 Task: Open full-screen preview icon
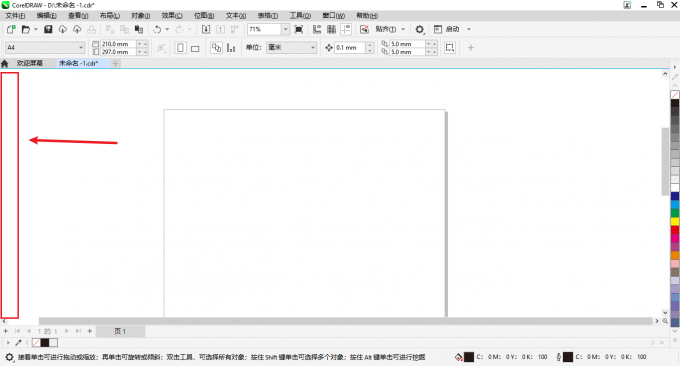(299, 29)
